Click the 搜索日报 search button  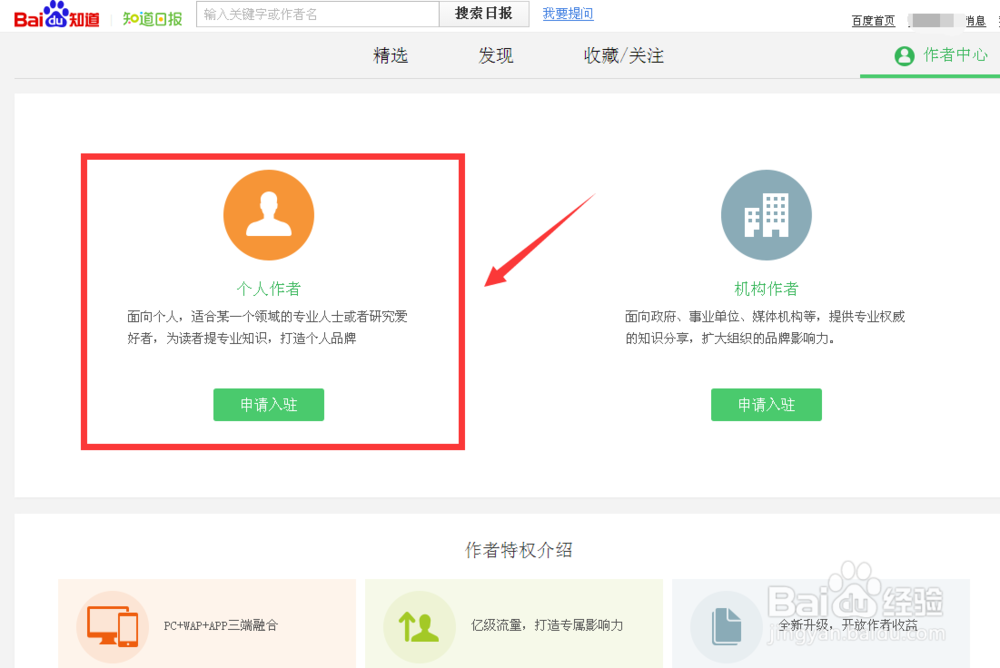(484, 14)
